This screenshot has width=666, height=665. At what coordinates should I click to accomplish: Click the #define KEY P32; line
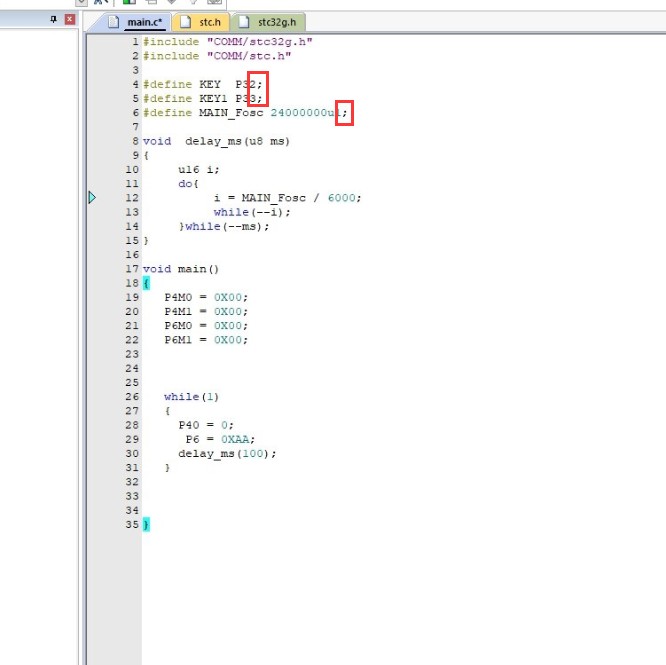[203, 85]
